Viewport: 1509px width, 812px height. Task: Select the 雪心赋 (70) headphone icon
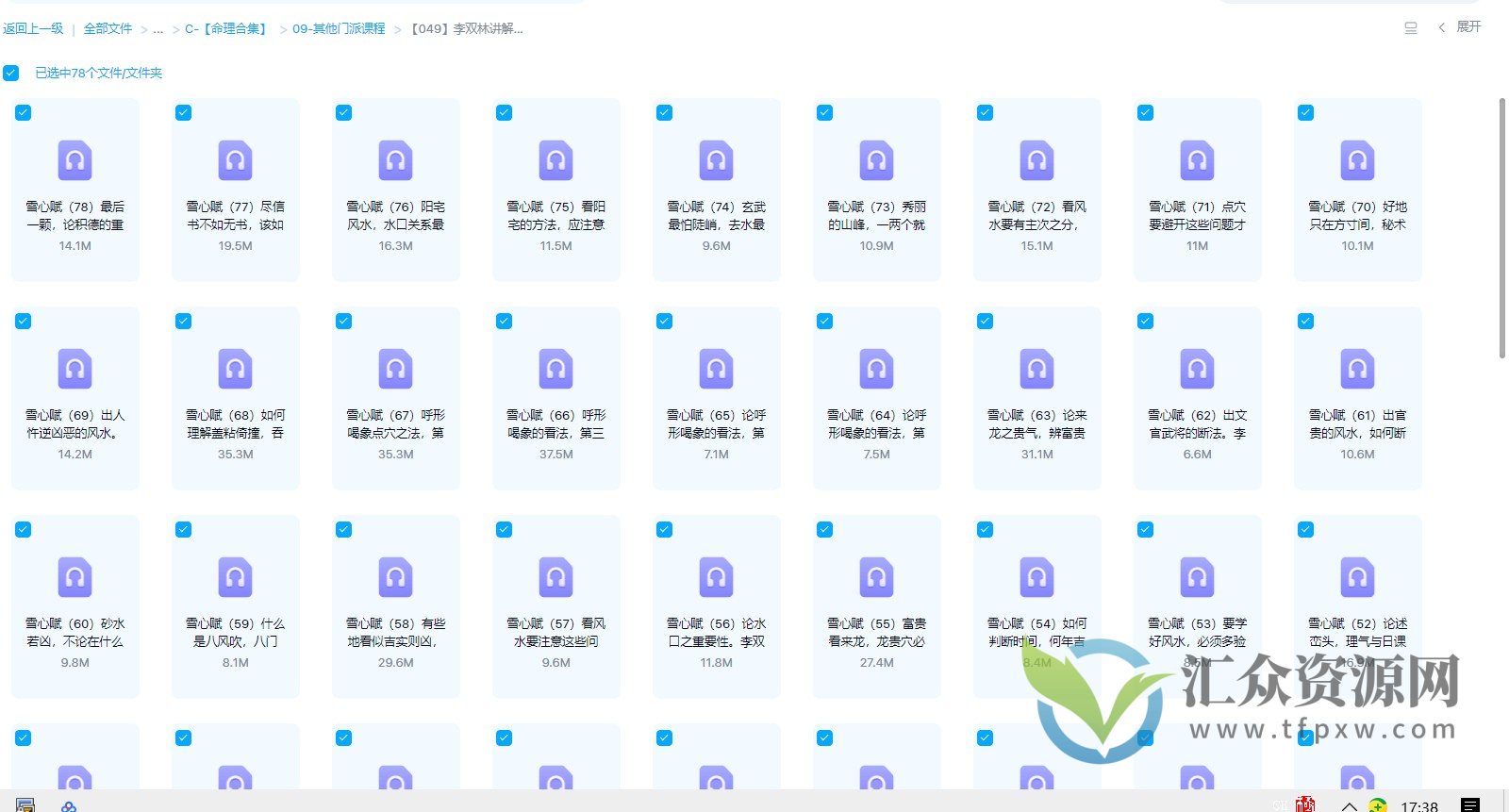click(x=1357, y=160)
